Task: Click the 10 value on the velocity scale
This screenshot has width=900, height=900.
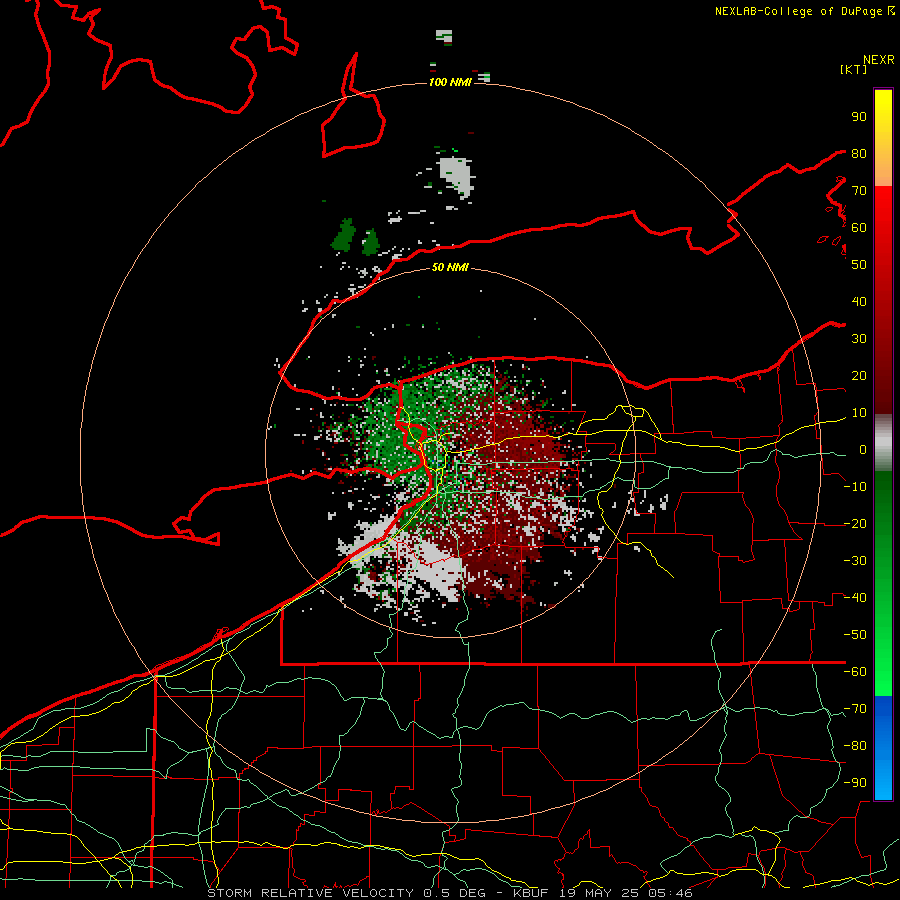Action: [x=859, y=413]
